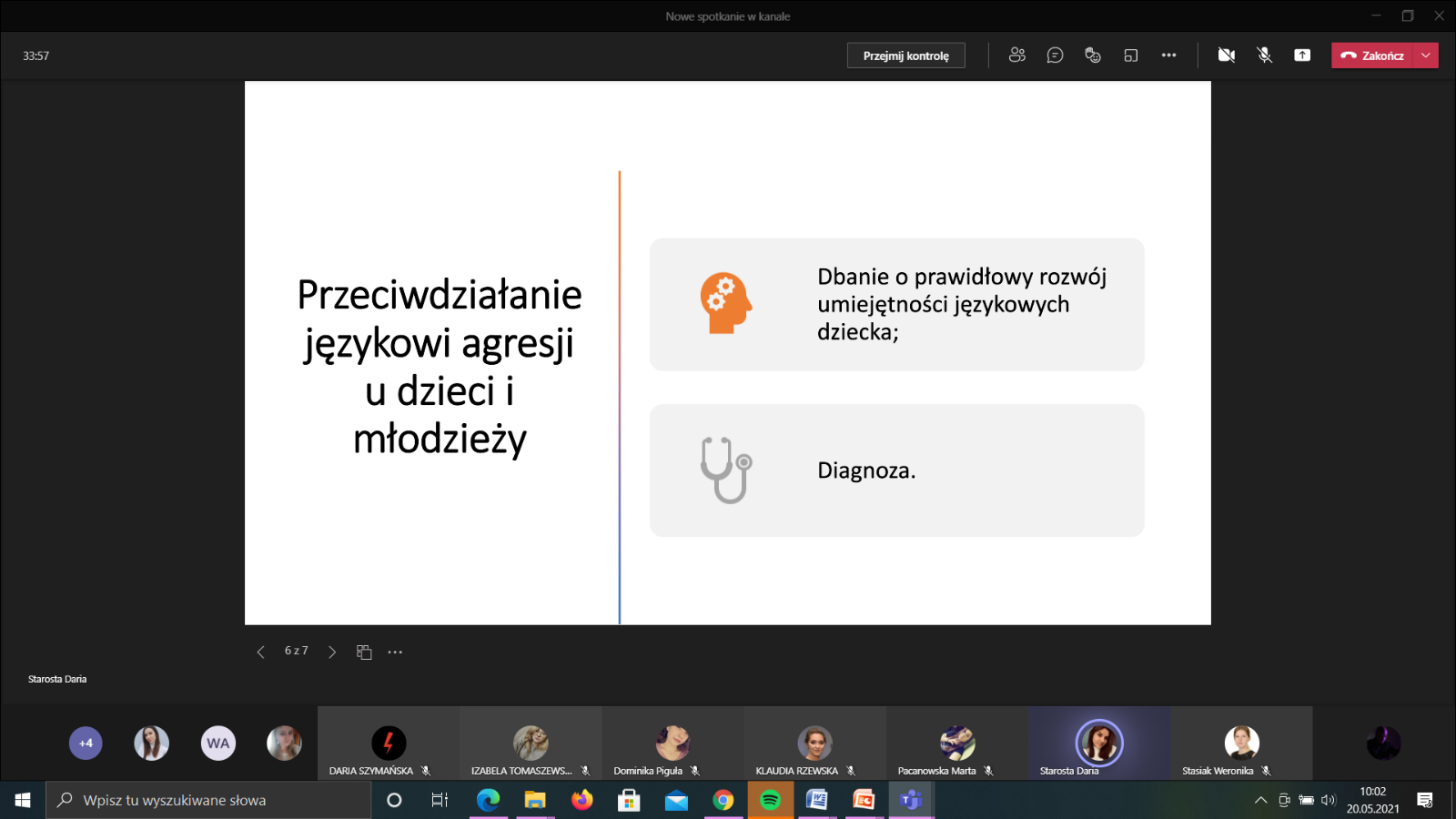Go to the previous slide

[261, 652]
